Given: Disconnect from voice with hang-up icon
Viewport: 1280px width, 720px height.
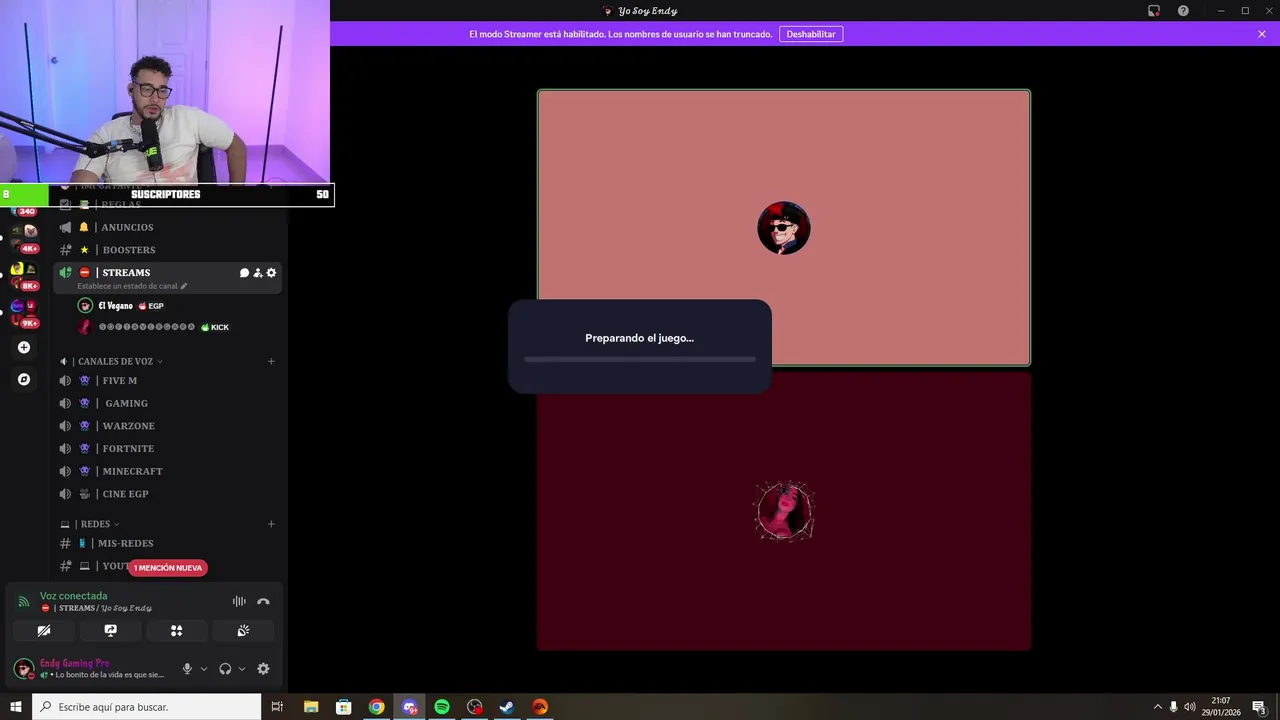Looking at the screenshot, I should [263, 601].
